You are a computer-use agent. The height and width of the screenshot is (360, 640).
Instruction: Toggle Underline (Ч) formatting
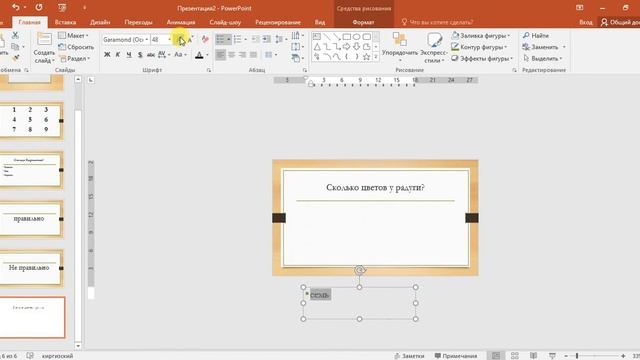click(x=129, y=55)
